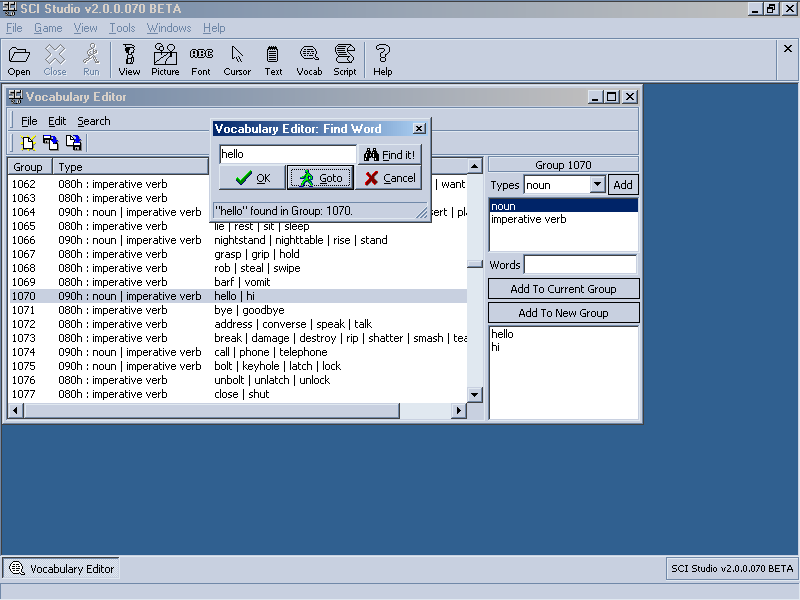Open the View editor from toolbar
Screen dimensions: 800x600
129,60
